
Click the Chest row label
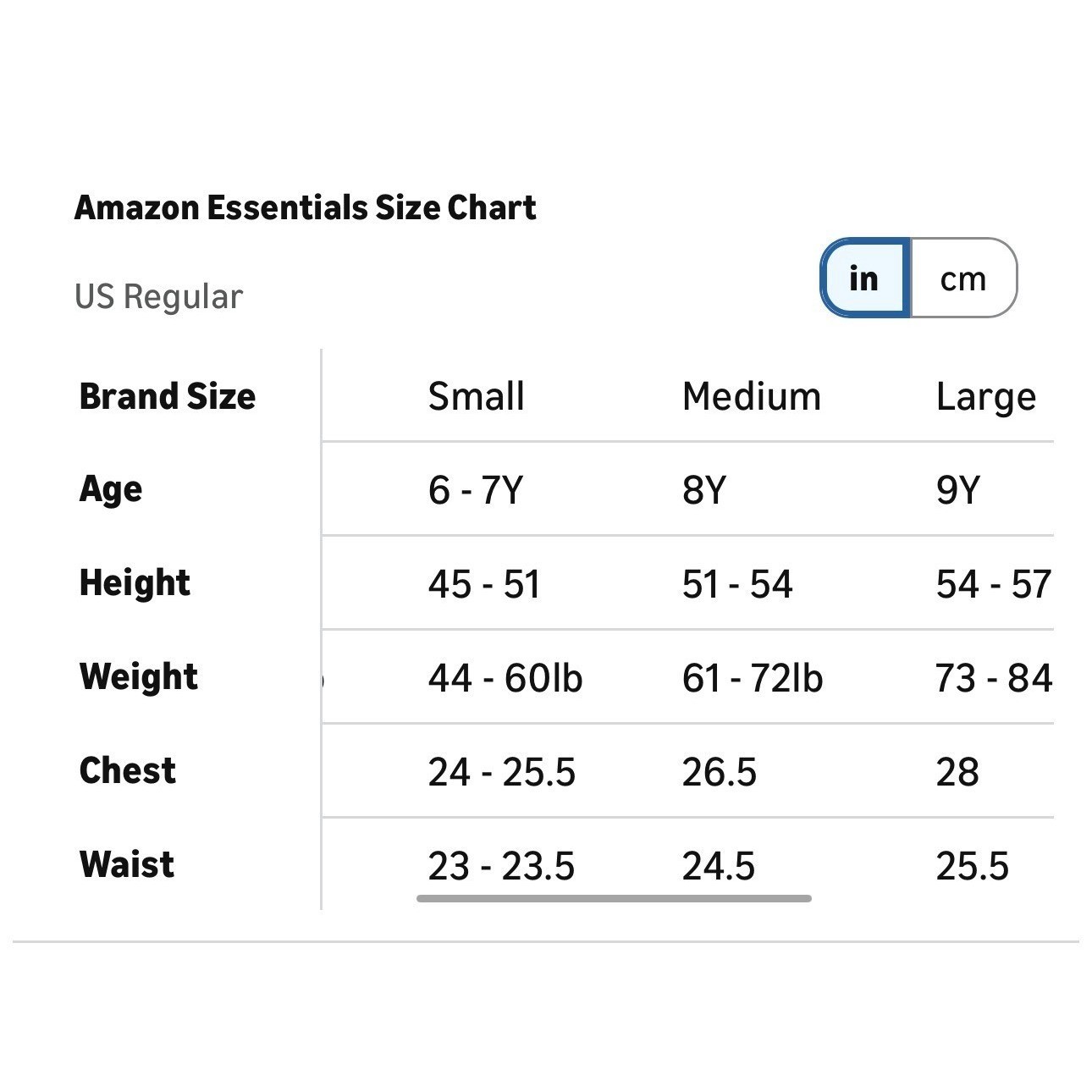pos(128,771)
